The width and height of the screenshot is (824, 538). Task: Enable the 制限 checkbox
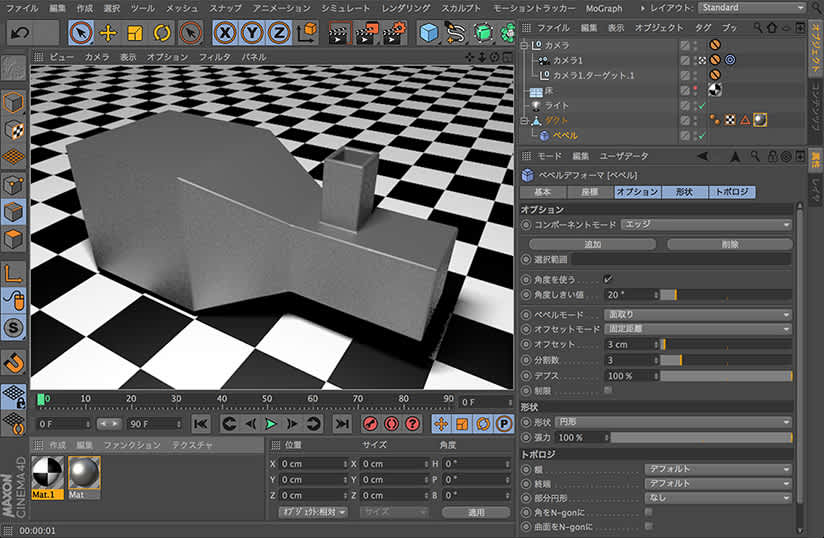[608, 390]
